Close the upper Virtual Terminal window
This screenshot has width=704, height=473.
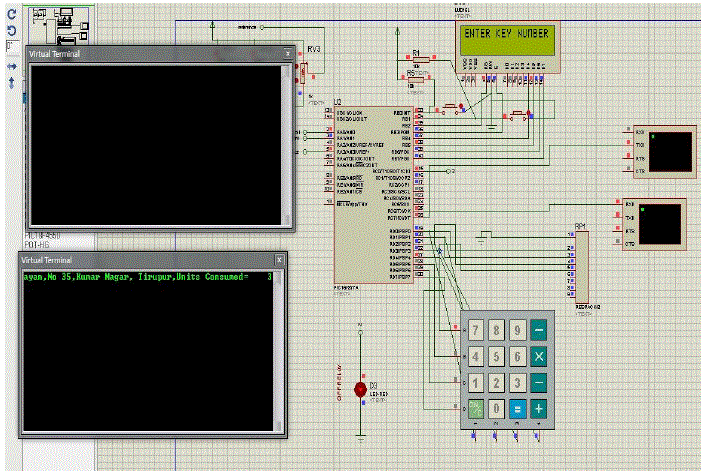(288, 54)
